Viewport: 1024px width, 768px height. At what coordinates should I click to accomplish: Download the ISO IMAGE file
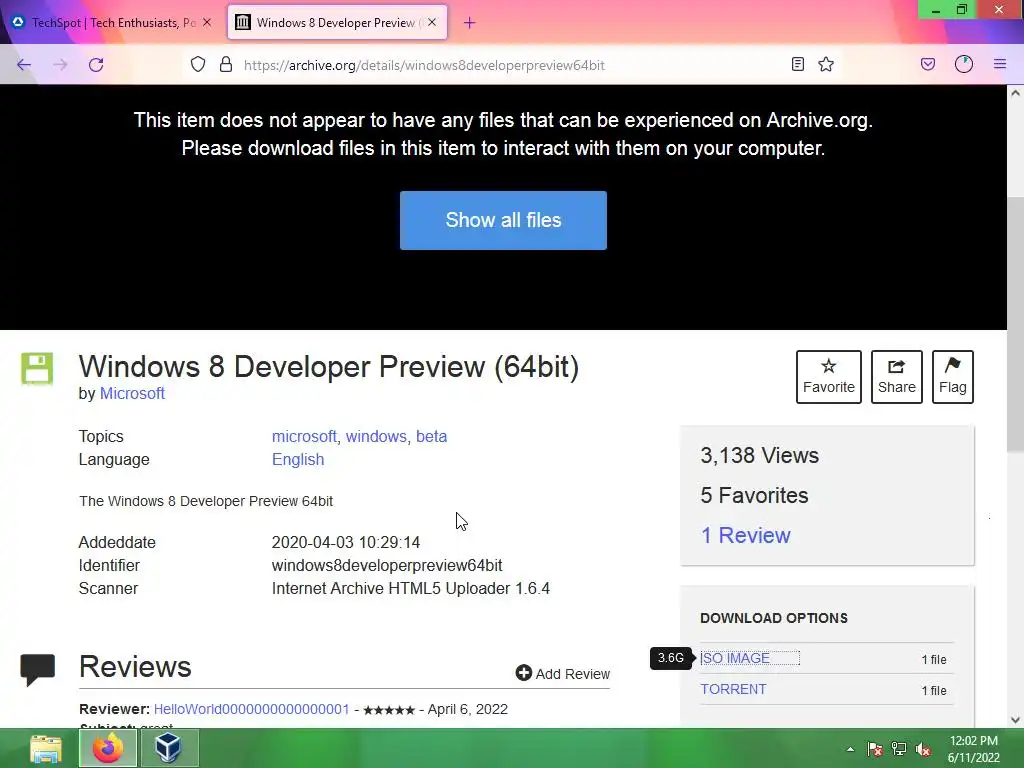(735, 658)
